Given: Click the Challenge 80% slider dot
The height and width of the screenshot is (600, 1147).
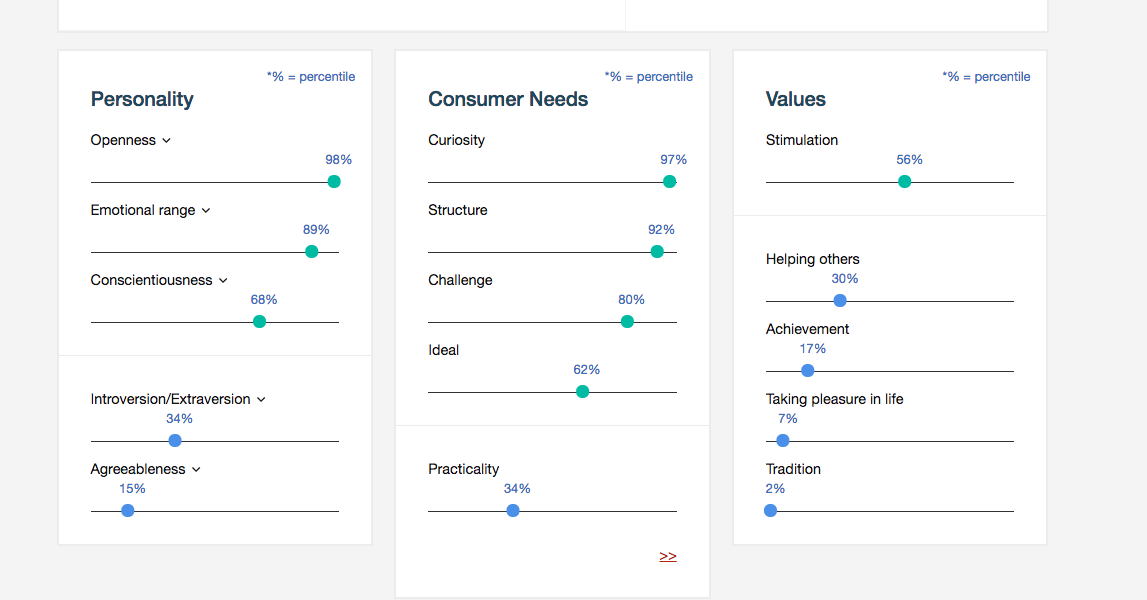Looking at the screenshot, I should point(627,322).
